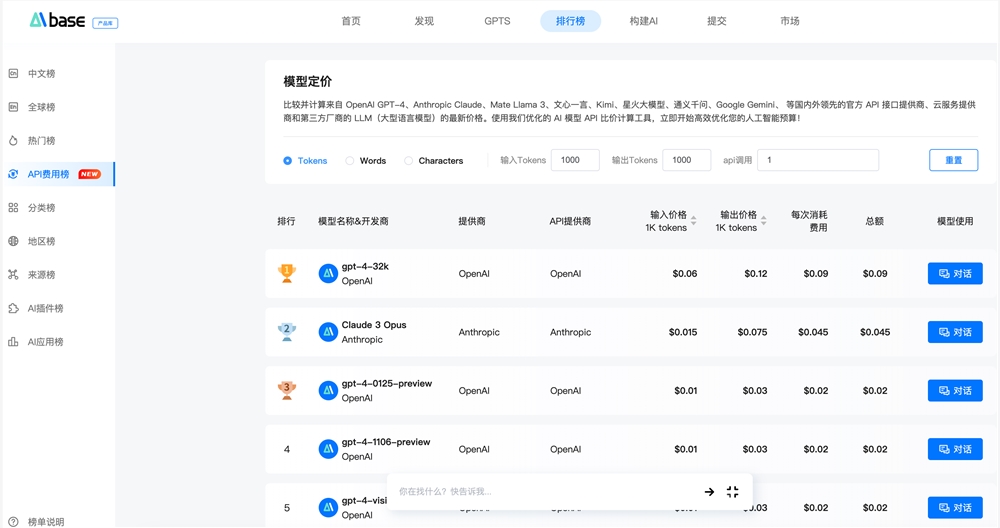Click 对话 button for gpt-4-32k
1000x528 pixels.
(954, 273)
